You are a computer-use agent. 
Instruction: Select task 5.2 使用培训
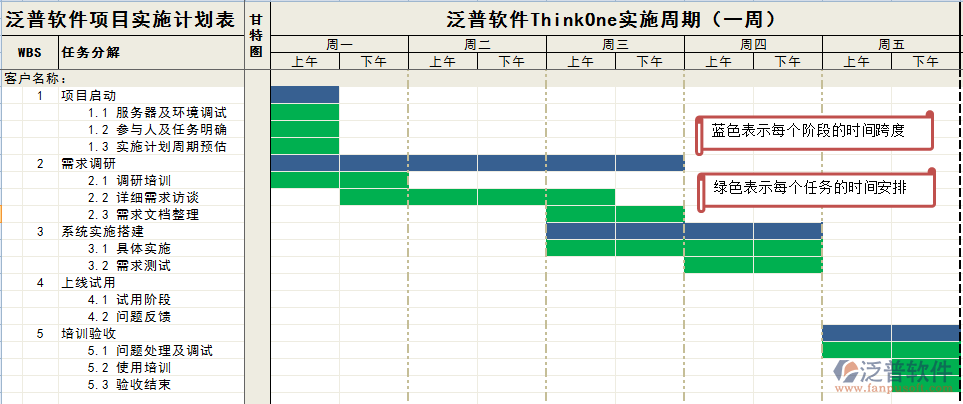pos(129,368)
